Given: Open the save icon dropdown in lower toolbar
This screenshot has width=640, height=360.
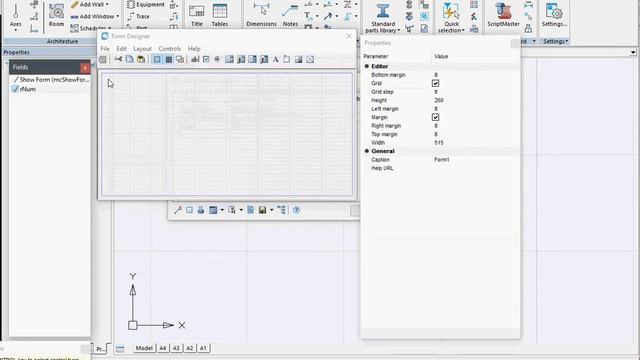Looking at the screenshot, I should [271, 210].
